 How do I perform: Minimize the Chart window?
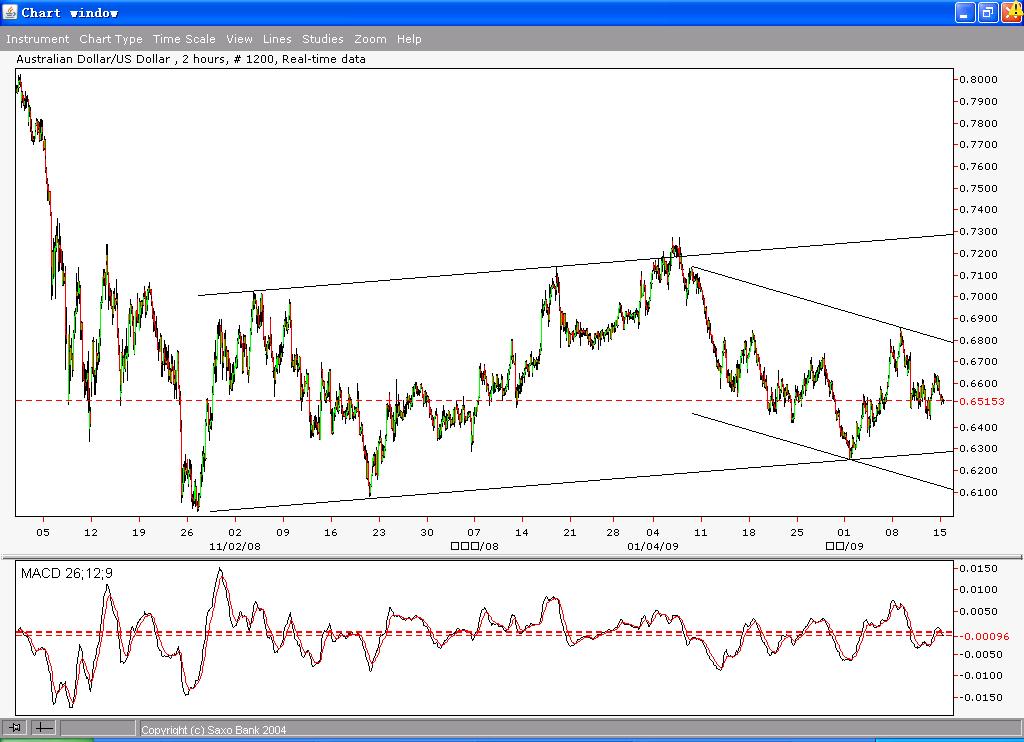point(965,12)
